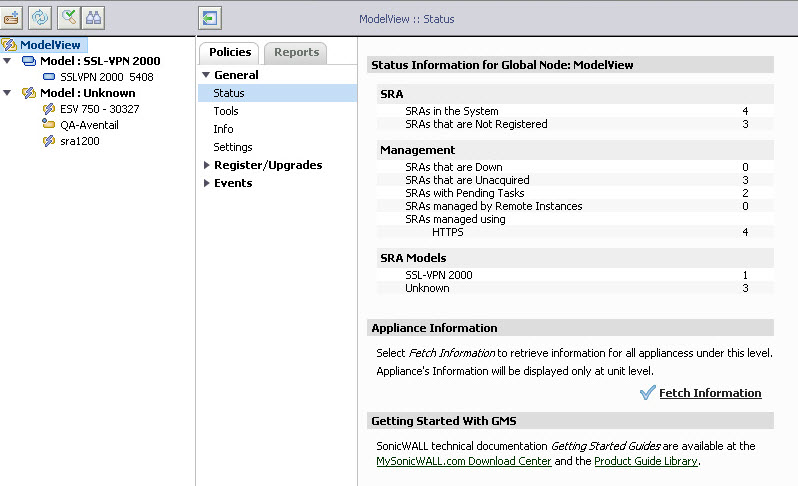The image size is (798, 486).
Task: Collapse the General section arrow
Action: [206, 75]
